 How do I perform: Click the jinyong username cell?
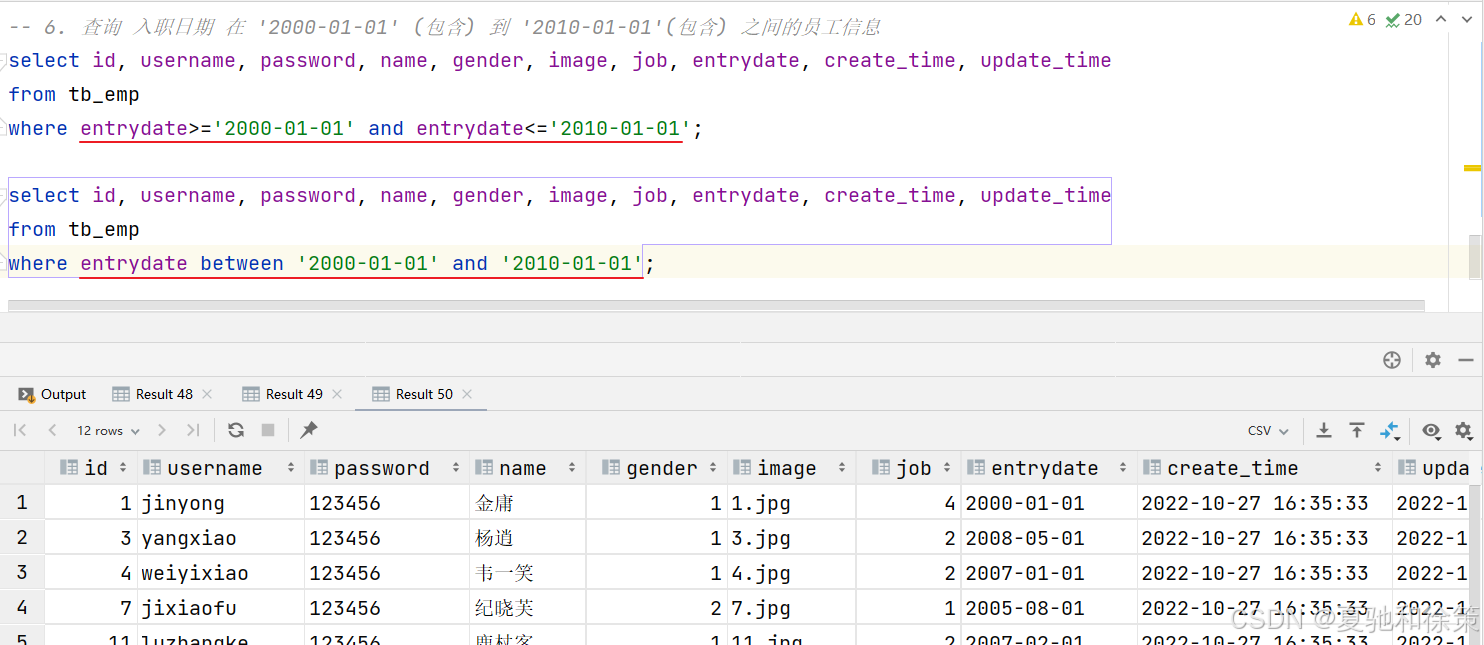221,503
